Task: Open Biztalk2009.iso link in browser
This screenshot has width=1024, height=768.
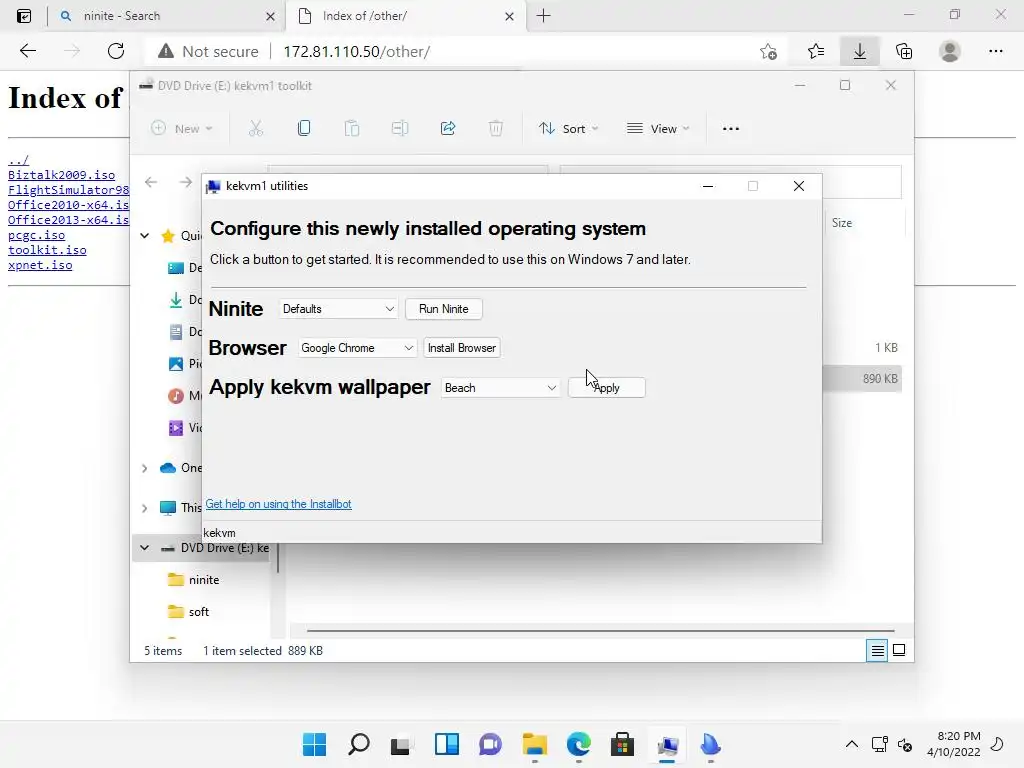Action: (61, 175)
